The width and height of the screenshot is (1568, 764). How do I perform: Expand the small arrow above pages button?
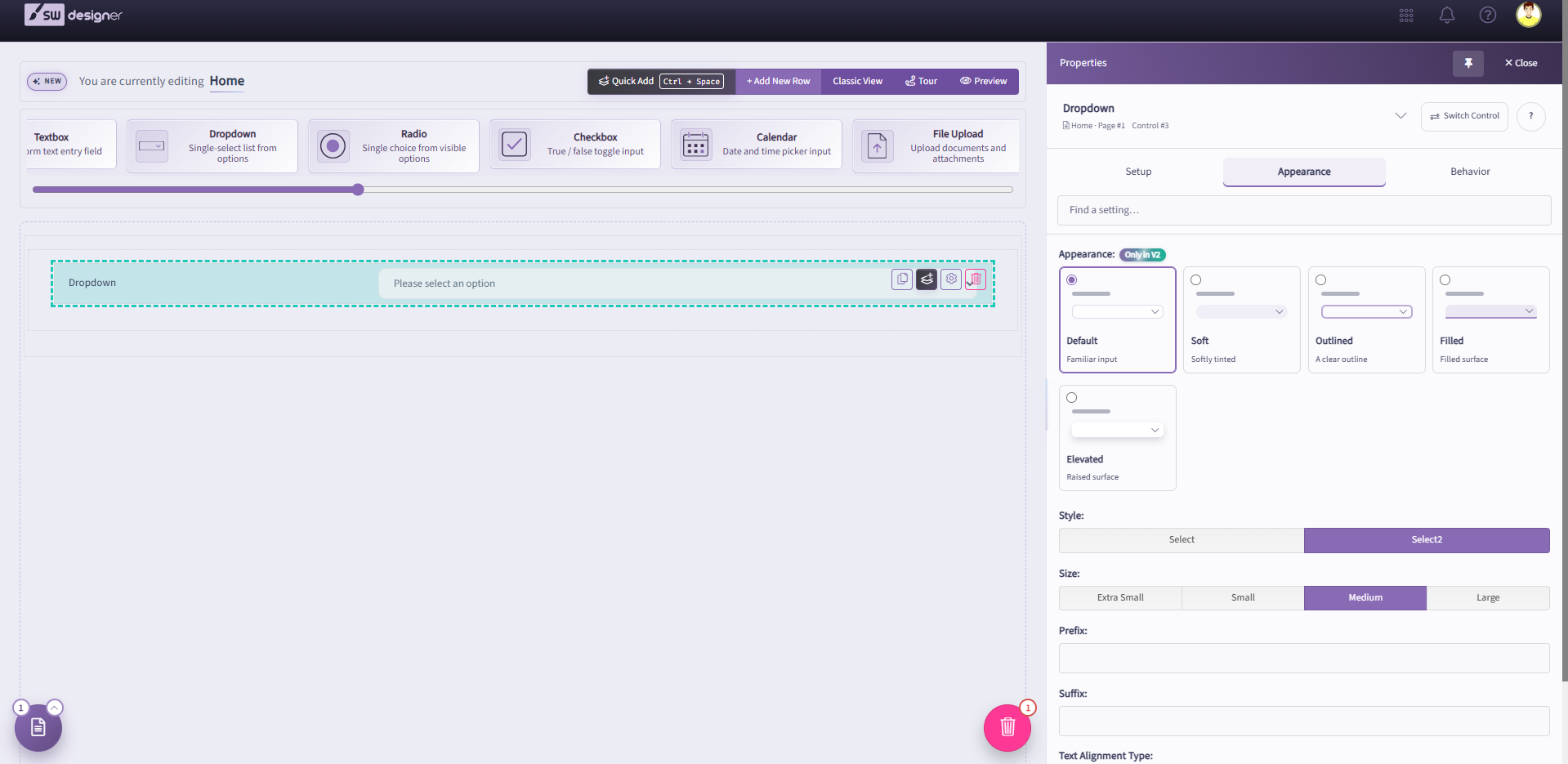click(55, 708)
